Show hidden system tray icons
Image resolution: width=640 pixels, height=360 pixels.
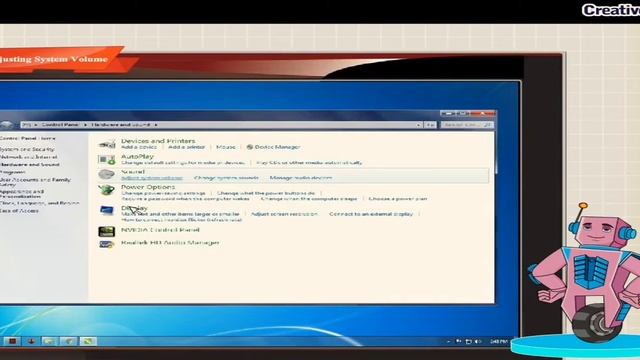[449, 341]
